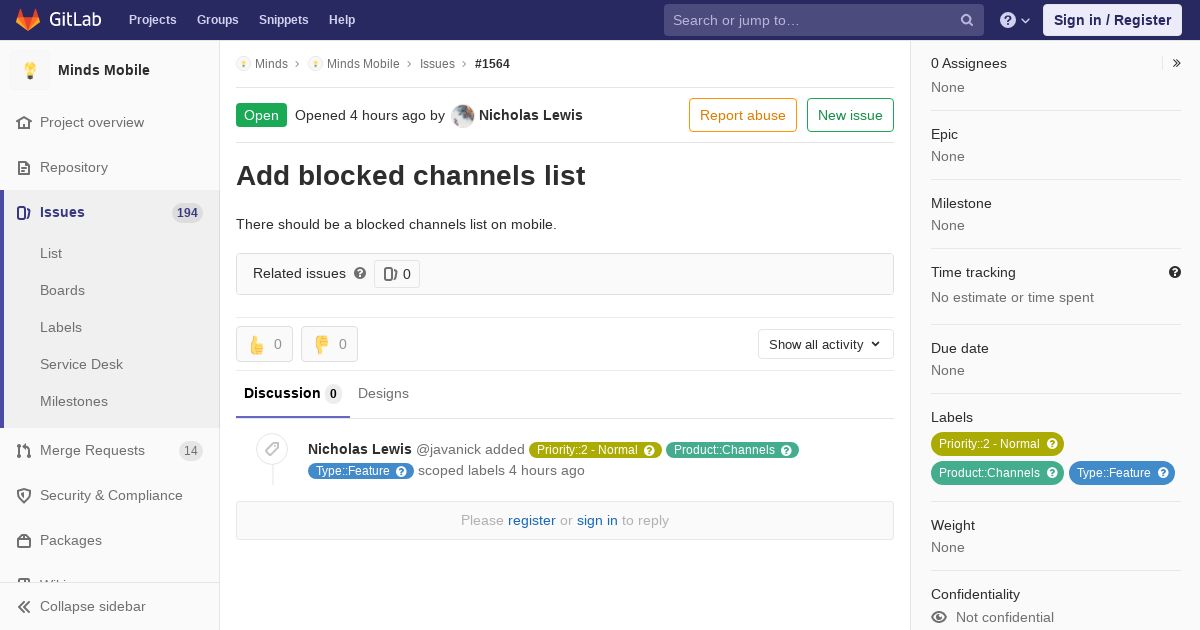Image resolution: width=1200 pixels, height=630 pixels.
Task: Click the Type::Feature label help icon in sidebar
Action: [1163, 473]
